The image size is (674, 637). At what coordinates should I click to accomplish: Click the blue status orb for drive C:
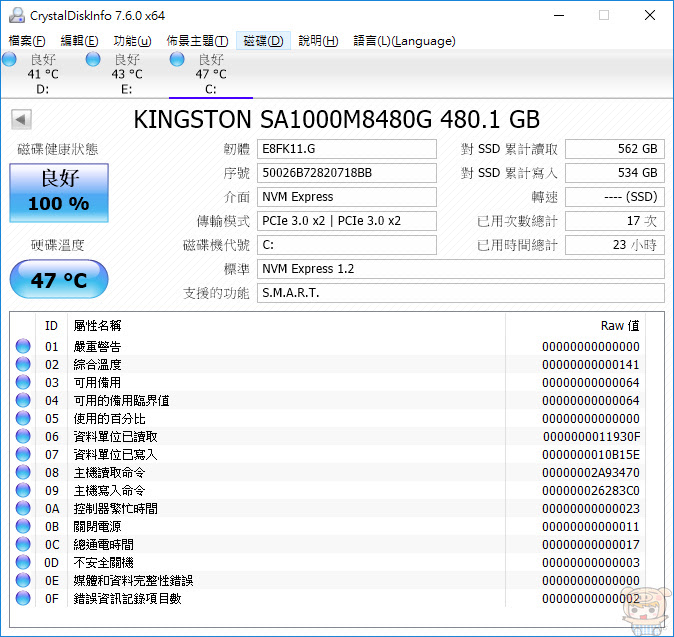coord(177,60)
